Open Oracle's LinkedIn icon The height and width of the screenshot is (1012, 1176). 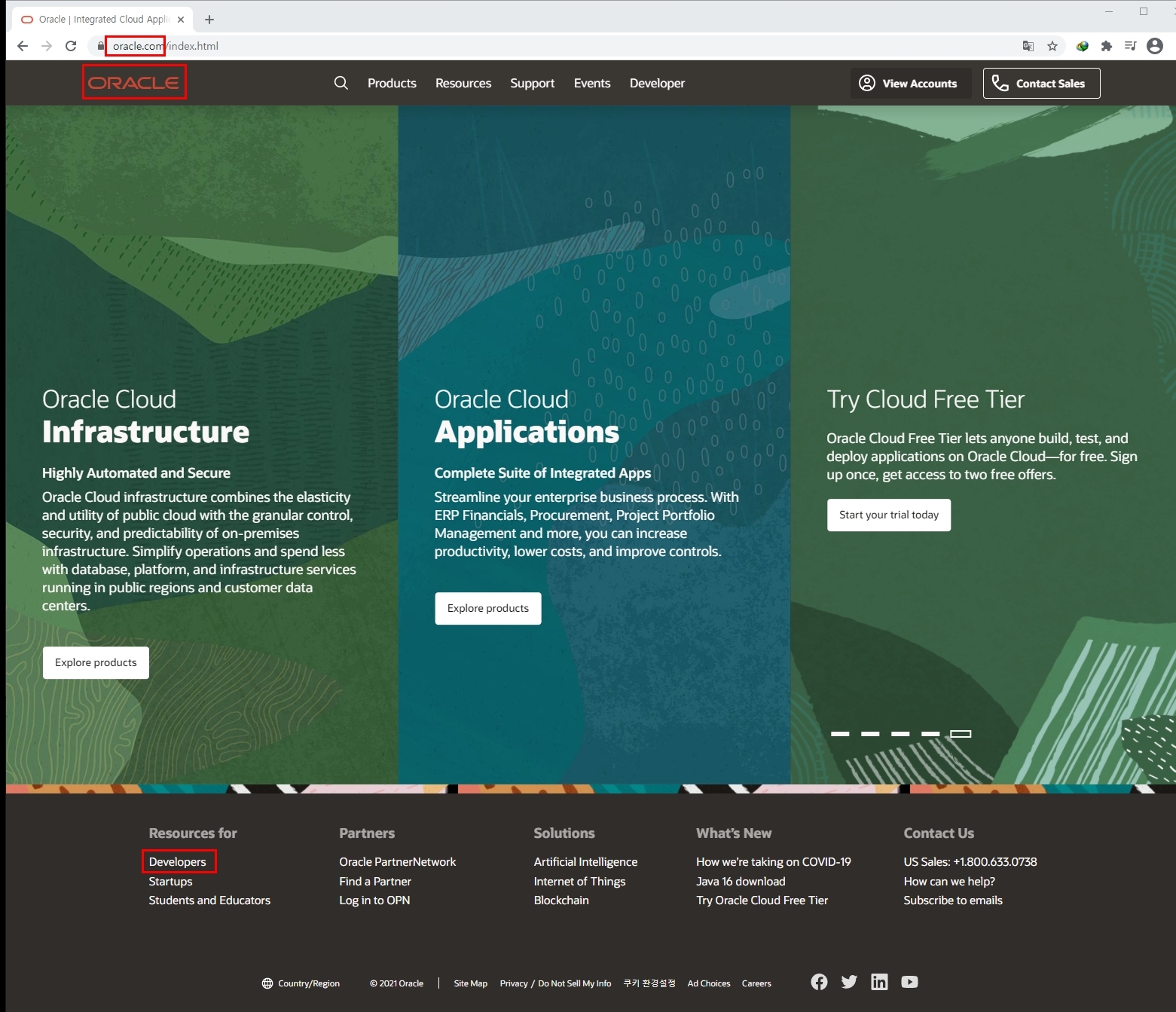tap(879, 982)
